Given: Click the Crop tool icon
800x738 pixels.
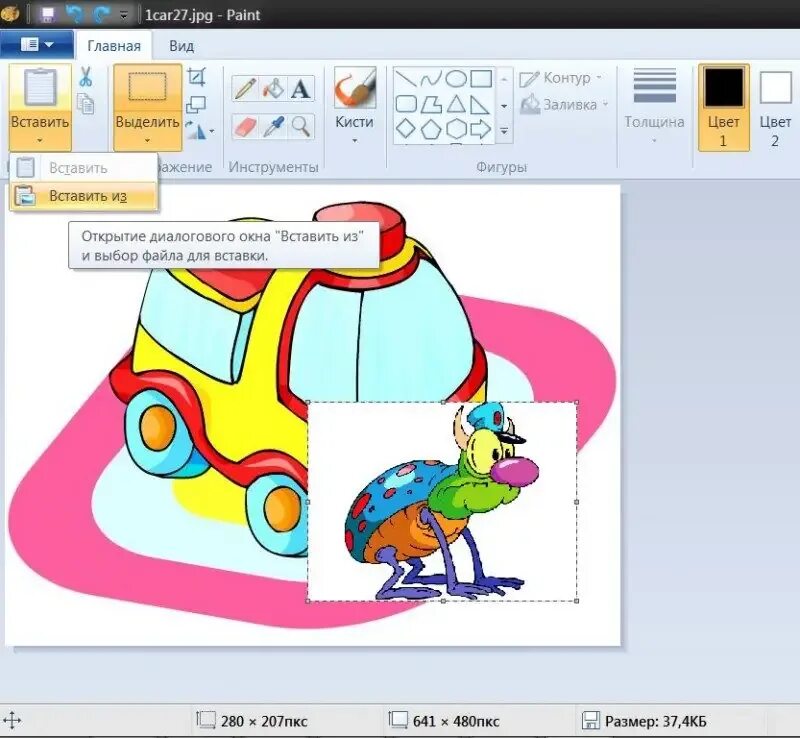Looking at the screenshot, I should pos(196,77).
